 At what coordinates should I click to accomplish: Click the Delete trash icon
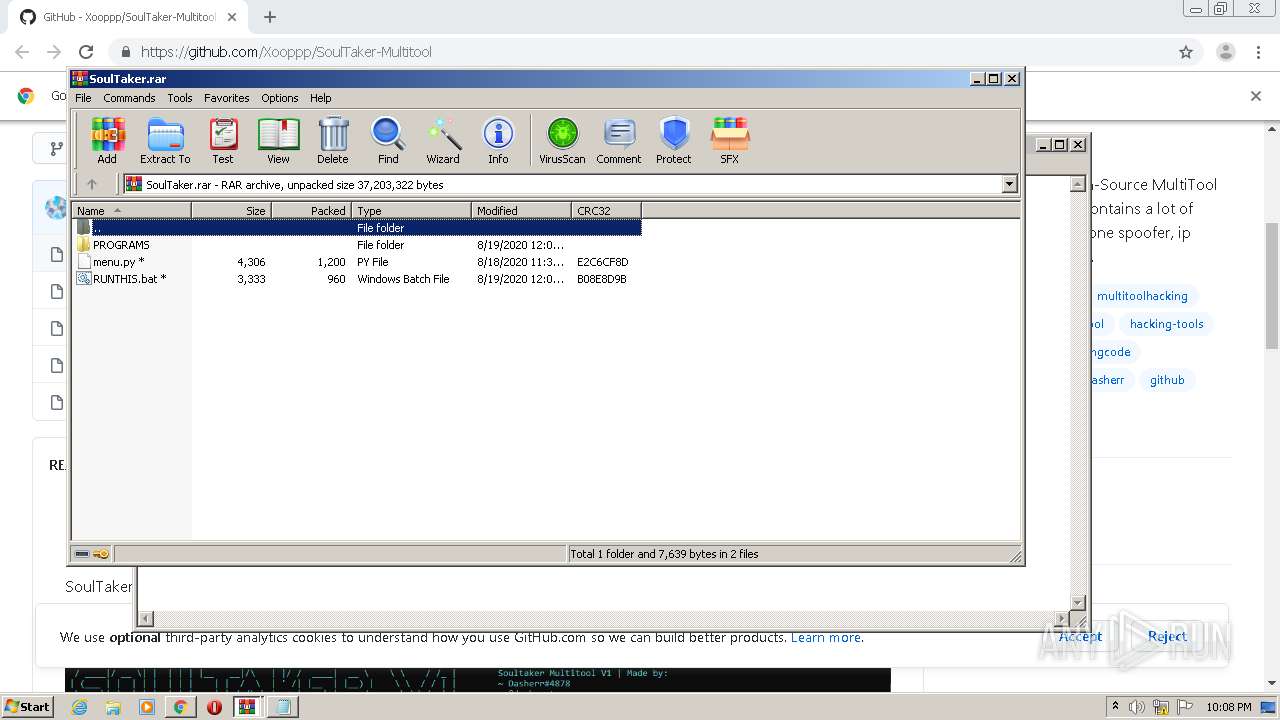click(x=333, y=140)
